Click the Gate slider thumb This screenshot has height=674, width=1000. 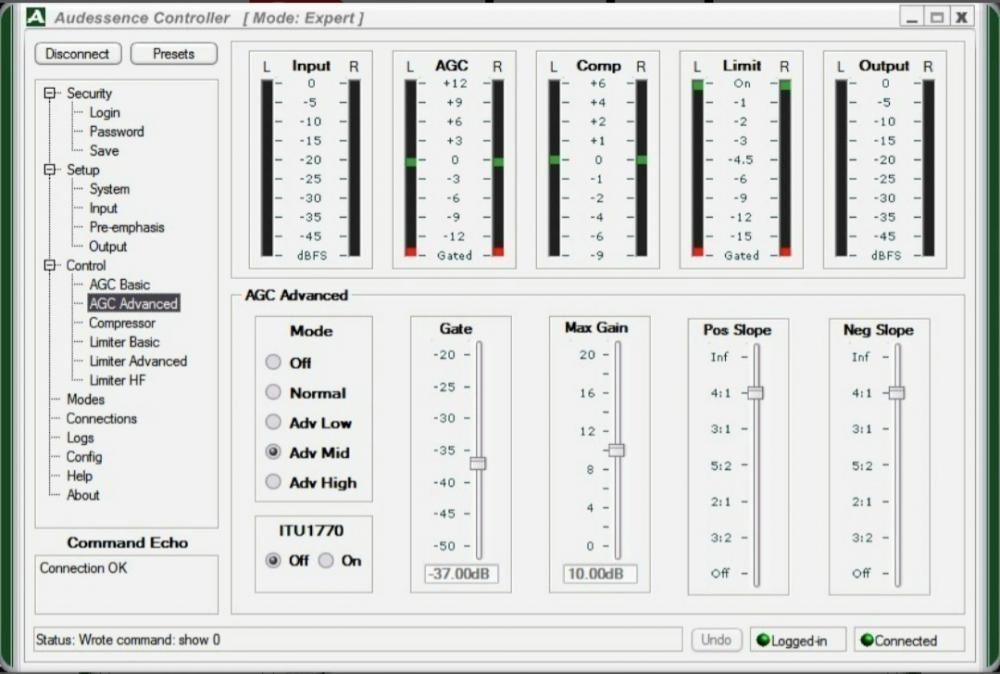(x=478, y=463)
